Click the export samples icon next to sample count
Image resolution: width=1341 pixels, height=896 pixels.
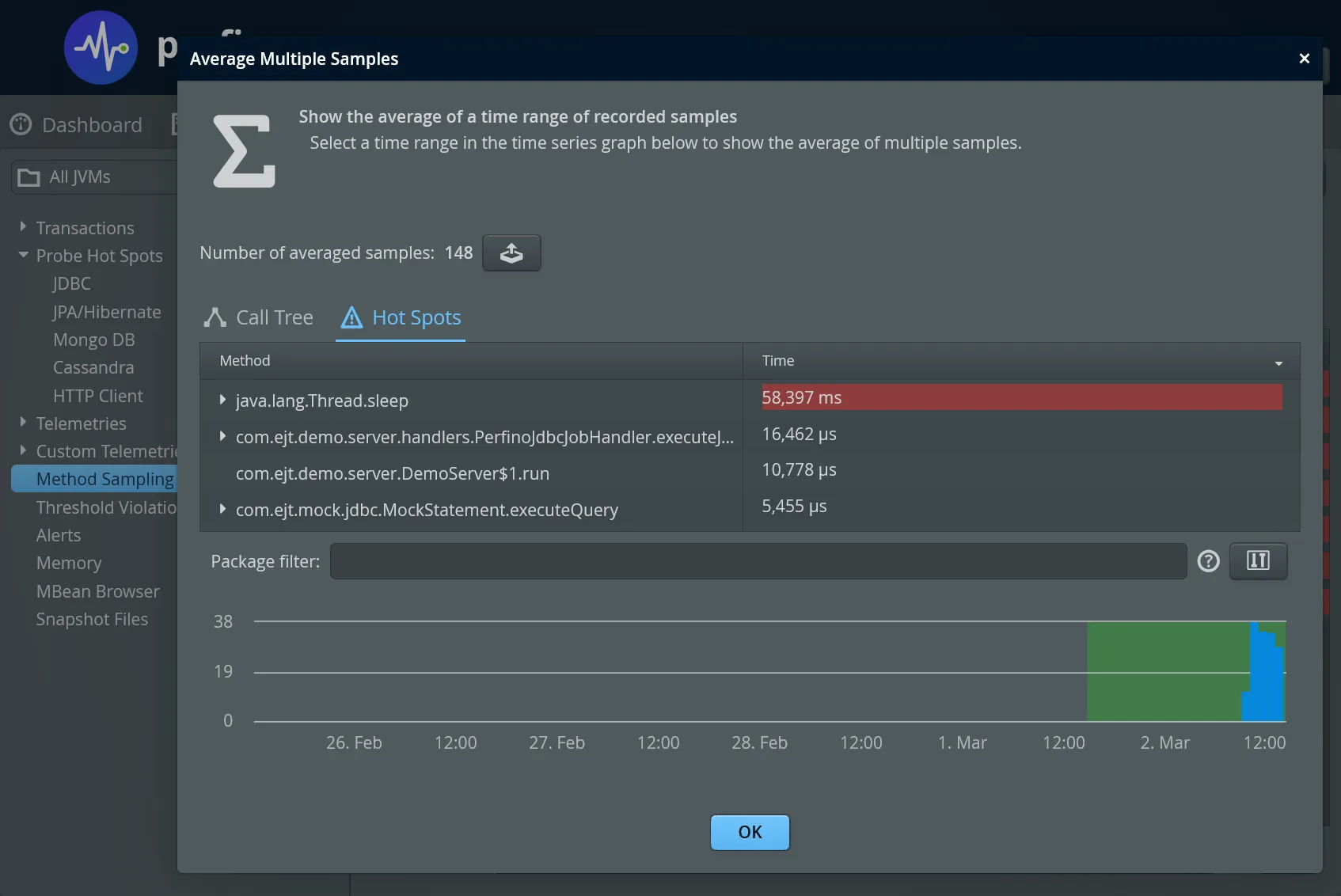[x=511, y=252]
